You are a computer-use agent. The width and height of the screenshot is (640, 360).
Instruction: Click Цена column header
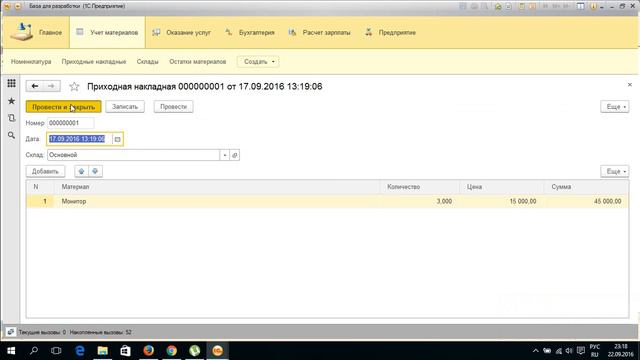tap(502, 187)
